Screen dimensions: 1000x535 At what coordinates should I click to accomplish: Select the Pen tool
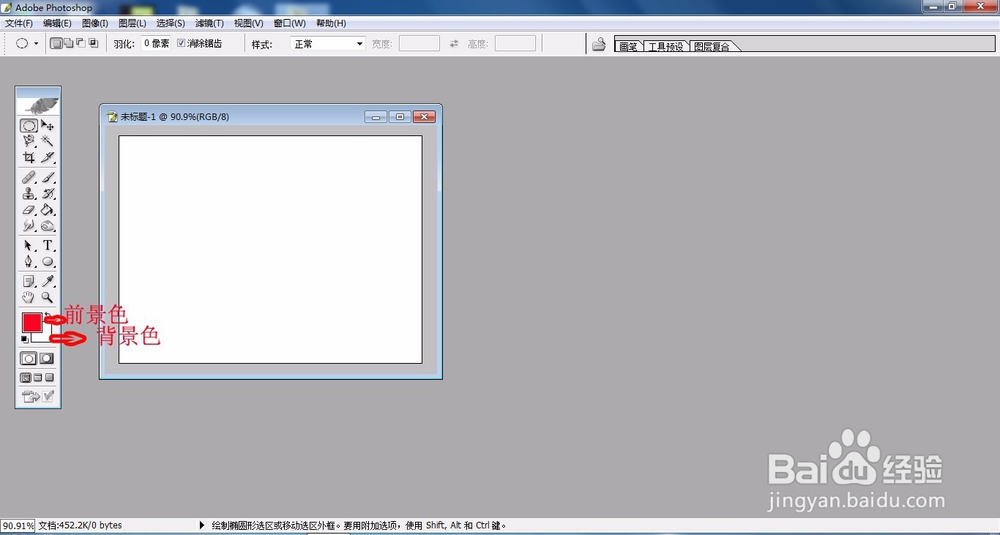tap(29, 261)
